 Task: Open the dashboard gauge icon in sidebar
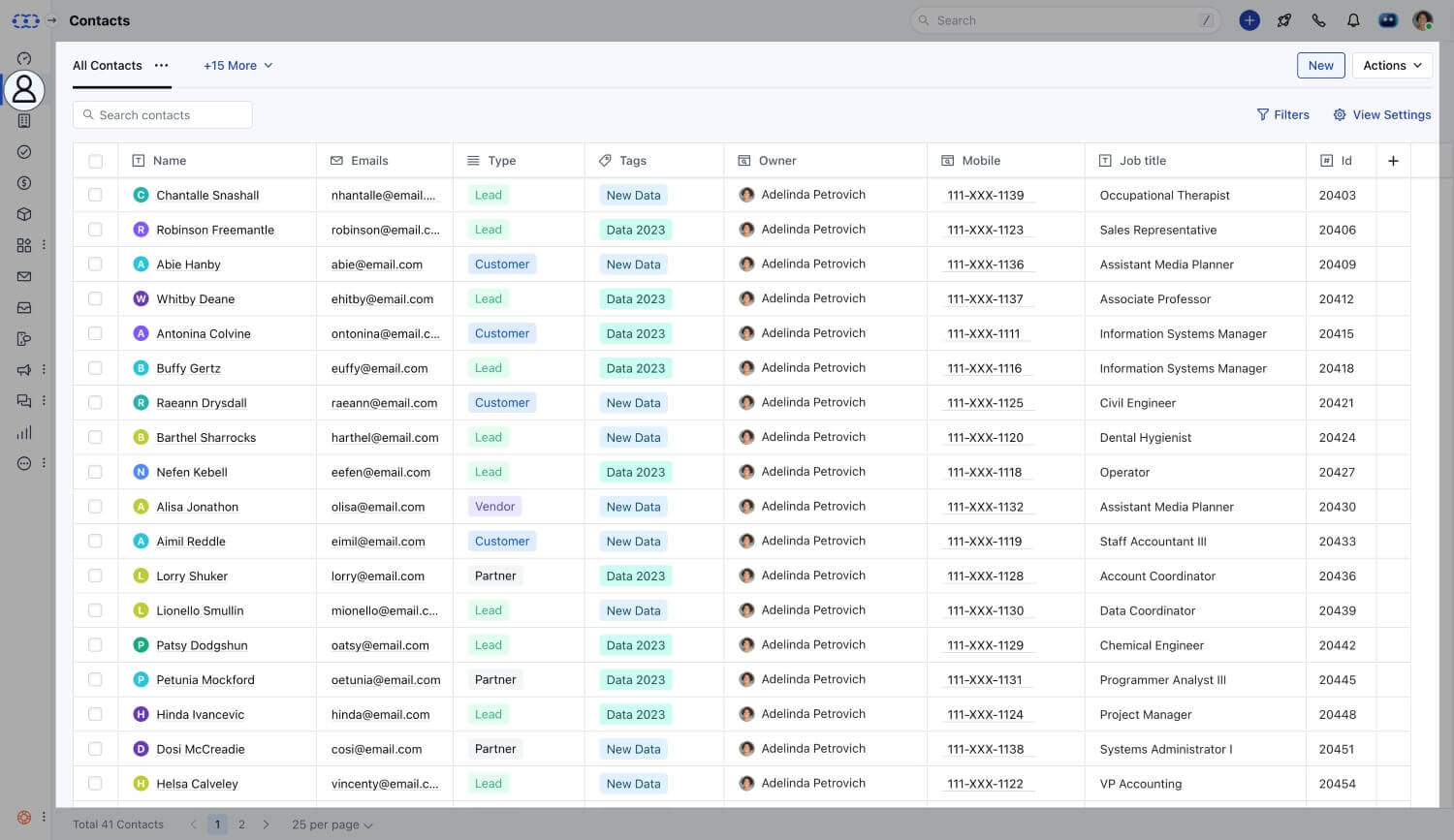24,59
